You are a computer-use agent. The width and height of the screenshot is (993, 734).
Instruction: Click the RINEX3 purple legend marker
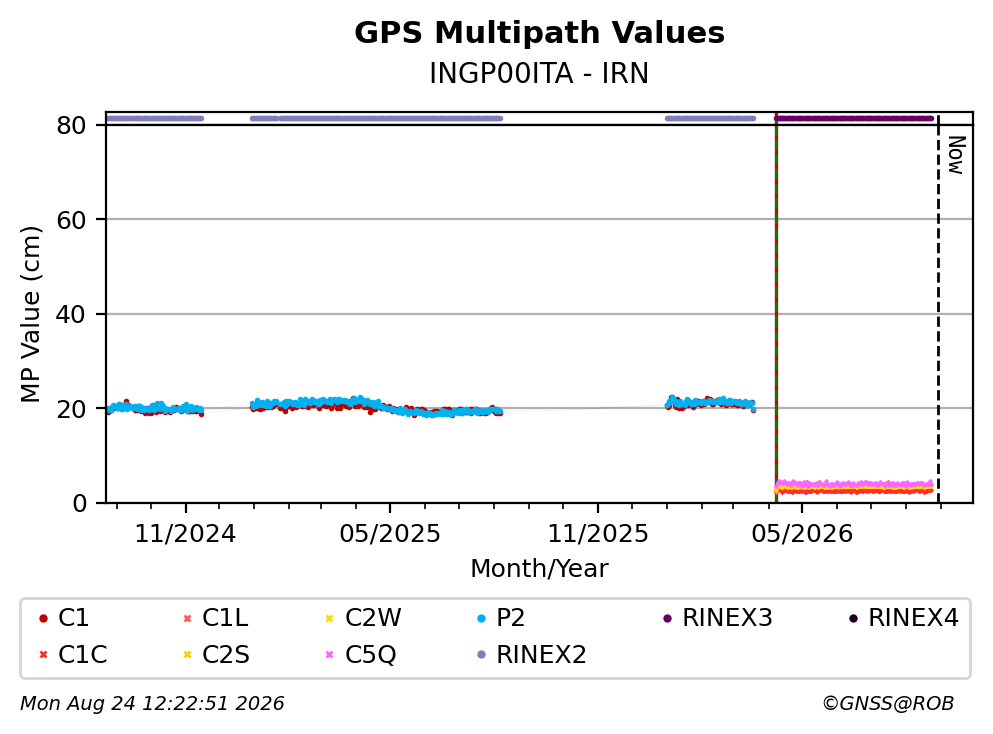click(667, 619)
